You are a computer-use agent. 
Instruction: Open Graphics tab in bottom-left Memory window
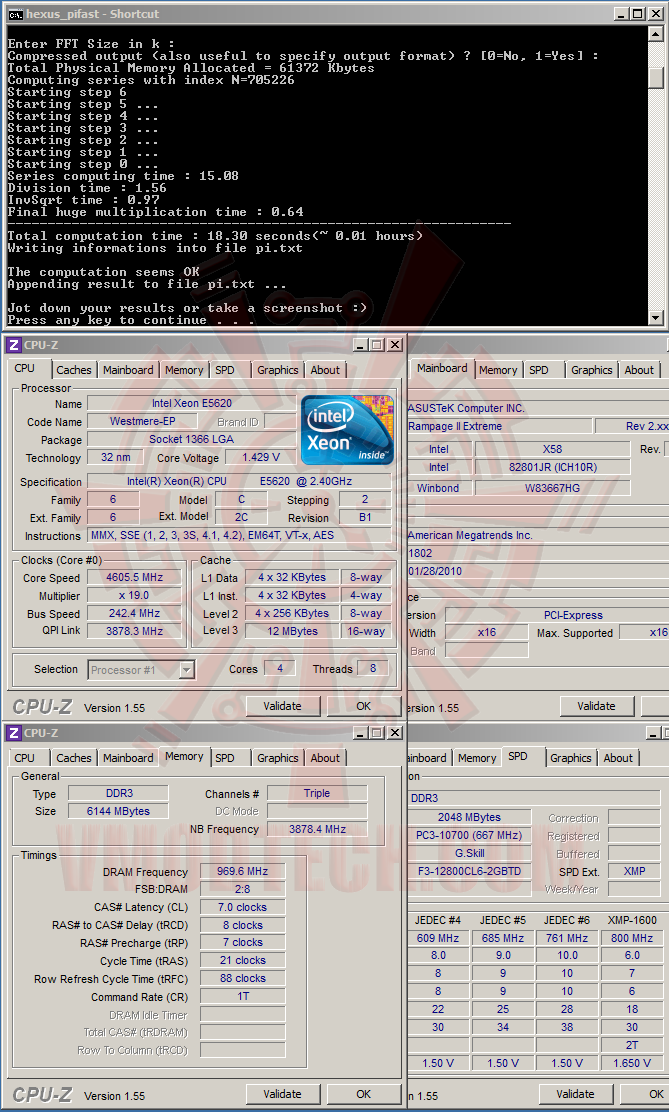[x=277, y=757]
